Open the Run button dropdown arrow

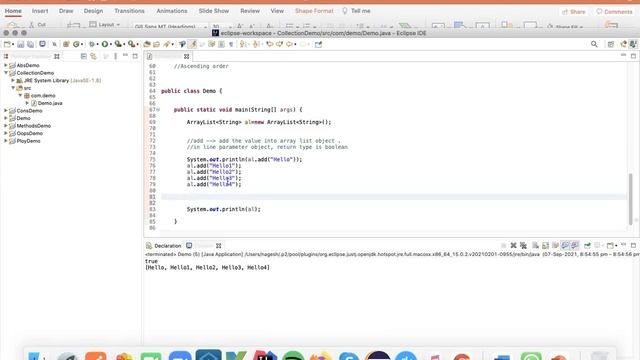coord(111,44)
